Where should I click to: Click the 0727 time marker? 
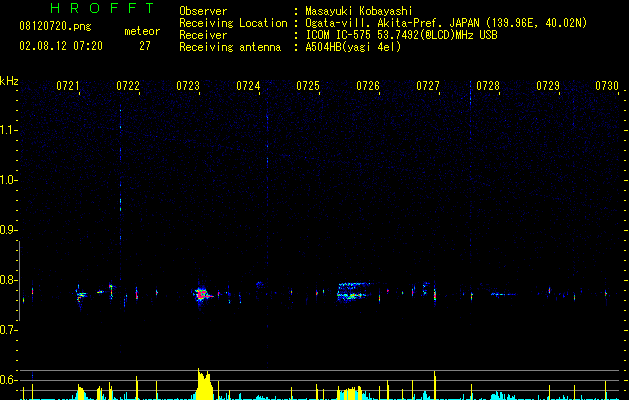click(428, 86)
